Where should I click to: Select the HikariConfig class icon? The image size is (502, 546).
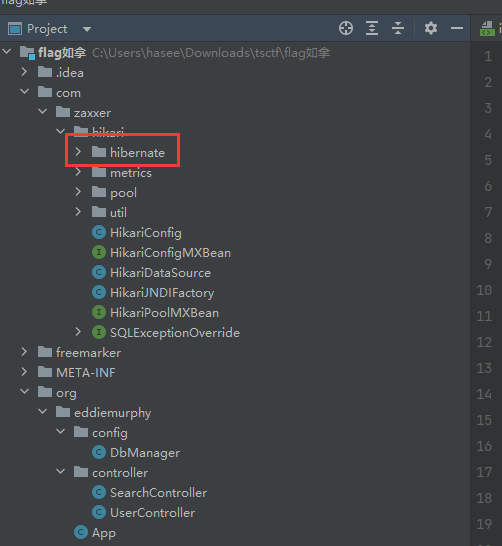click(99, 232)
